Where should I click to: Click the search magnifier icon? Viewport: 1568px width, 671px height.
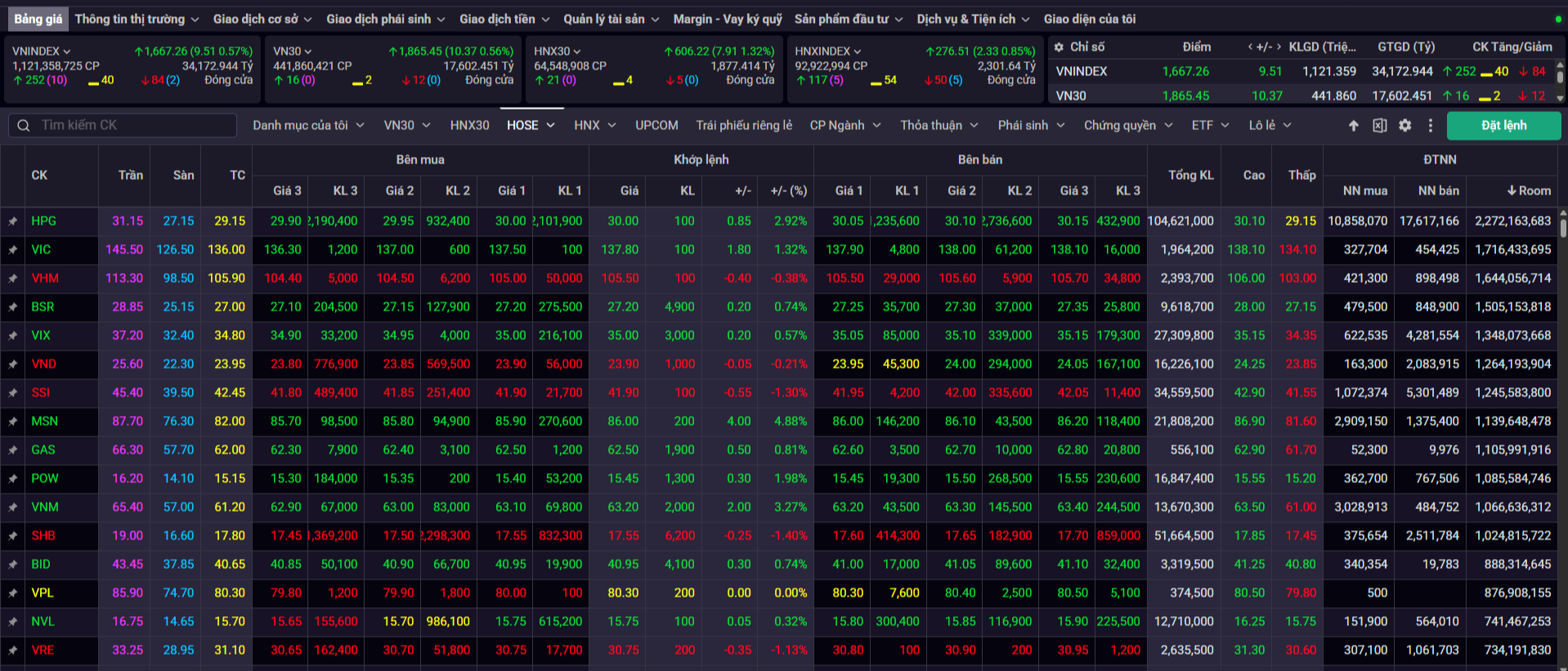[x=24, y=125]
